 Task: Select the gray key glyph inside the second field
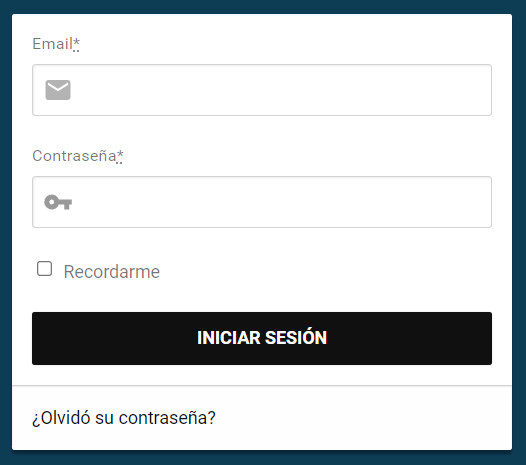pos(58,202)
